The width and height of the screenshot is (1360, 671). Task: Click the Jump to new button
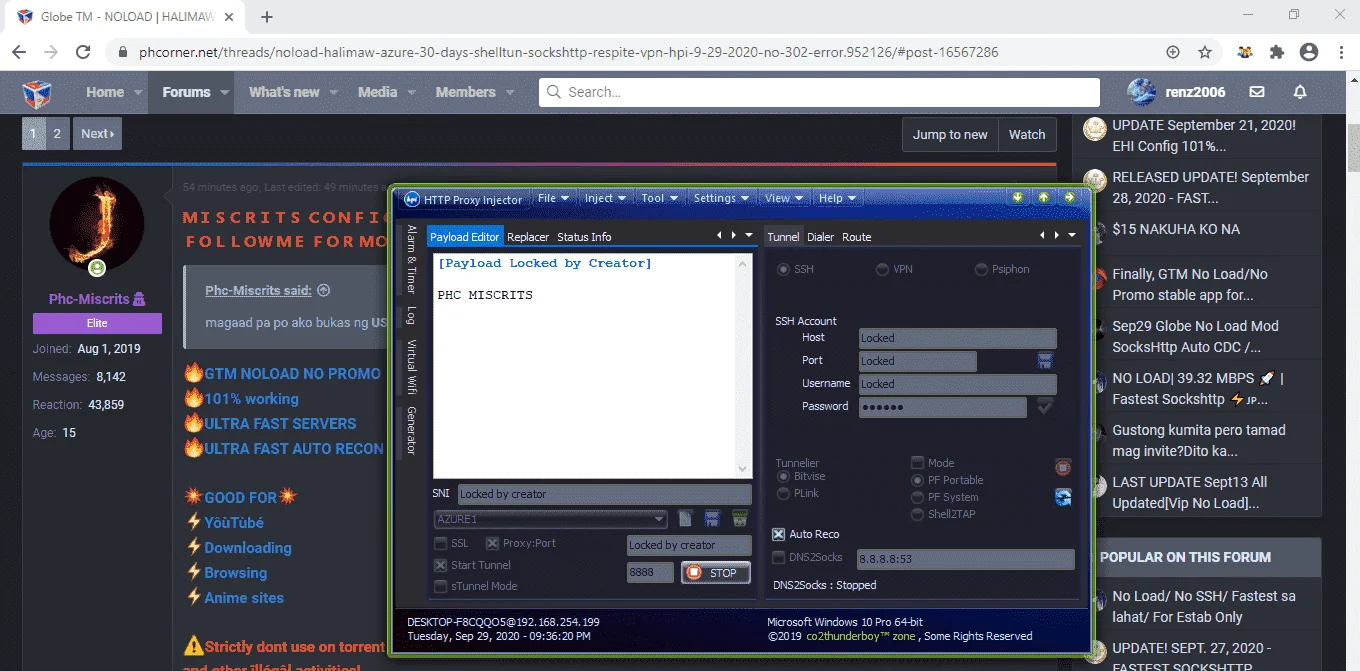(x=950, y=135)
